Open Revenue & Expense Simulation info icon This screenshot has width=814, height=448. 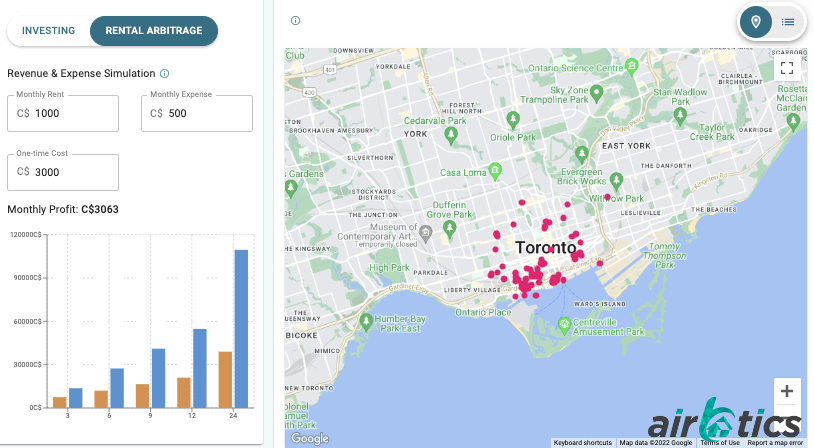click(x=165, y=73)
